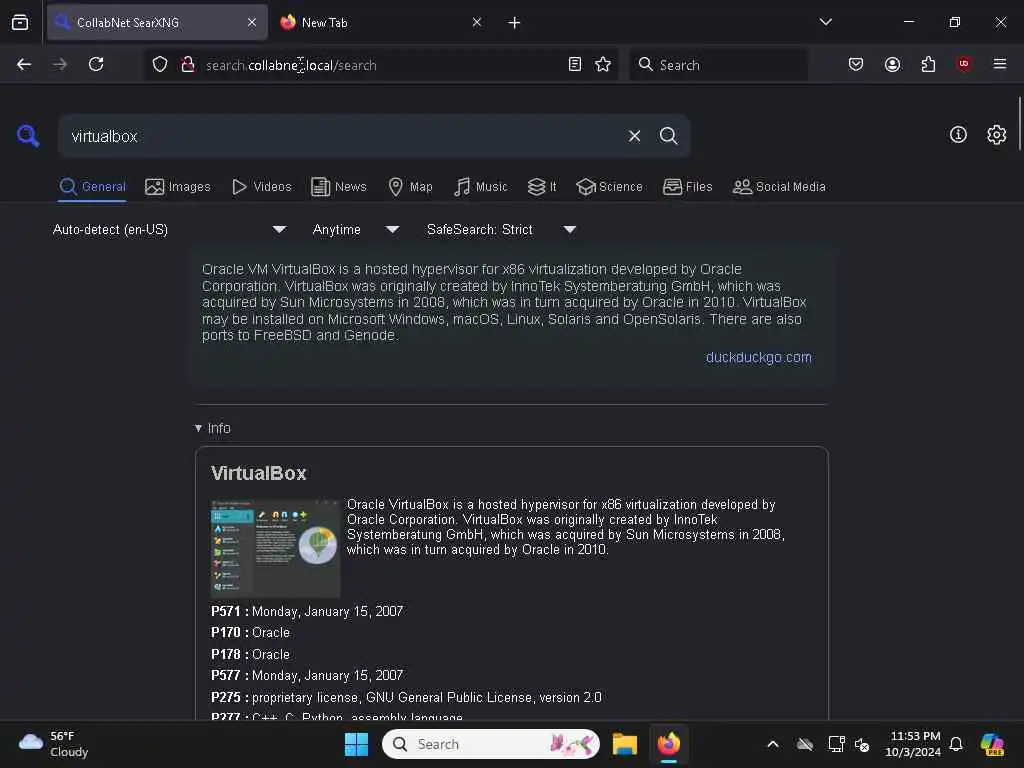Open the notifications bell icon
Viewport: 1024px width, 768px height.
tap(956, 744)
